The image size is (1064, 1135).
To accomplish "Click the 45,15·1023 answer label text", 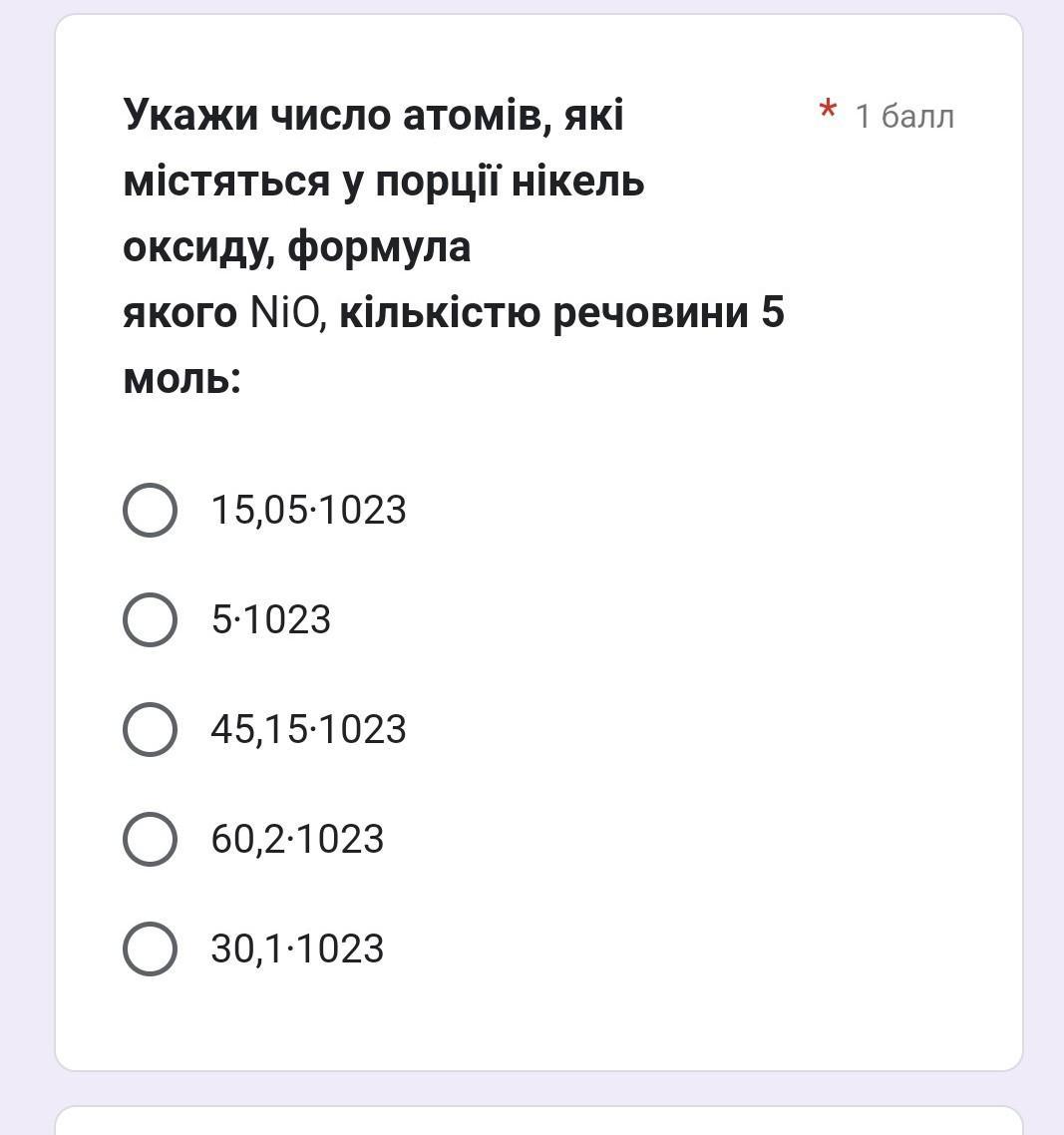I will [x=308, y=730].
